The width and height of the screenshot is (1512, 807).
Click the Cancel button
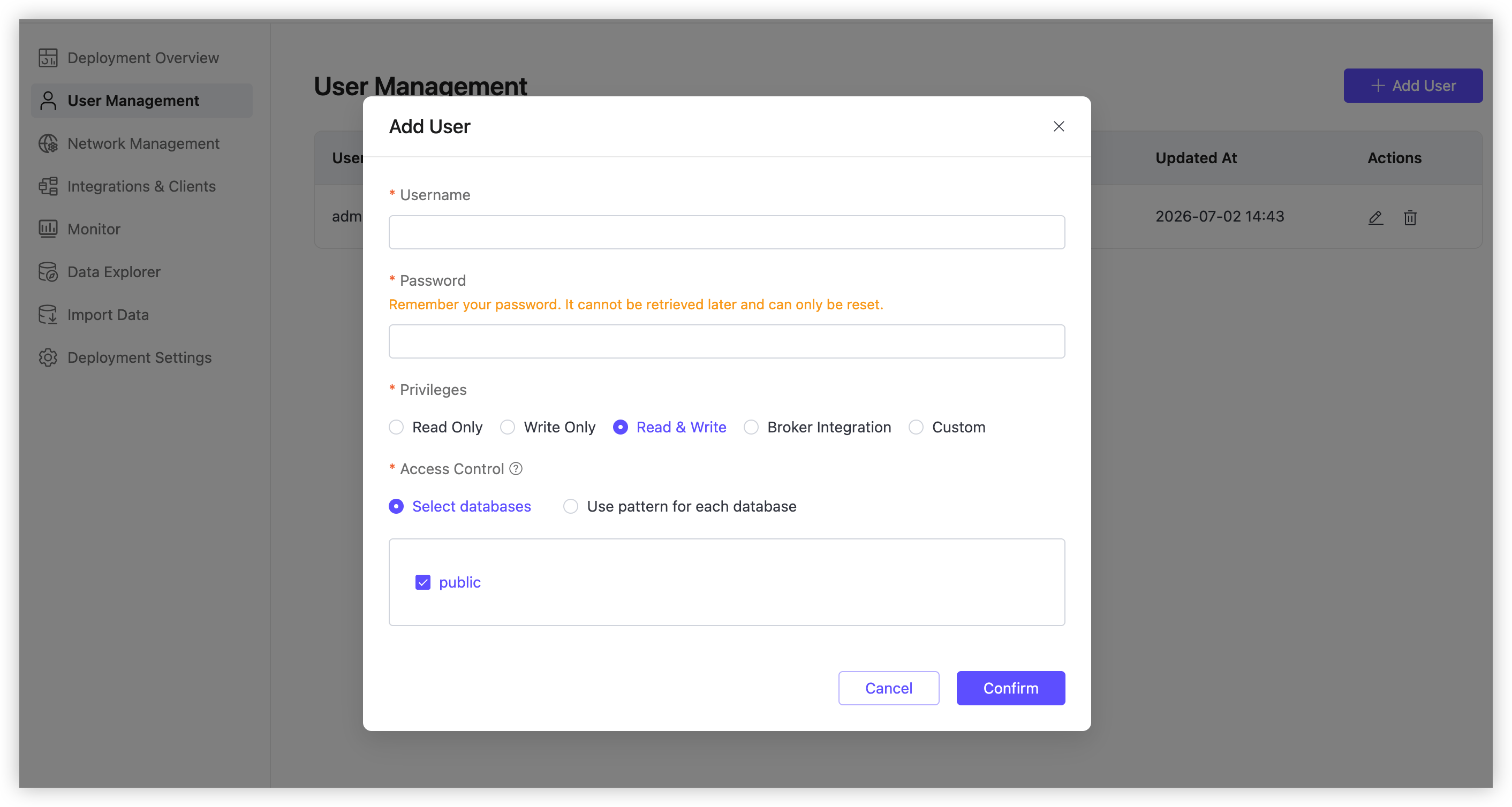[x=888, y=687]
